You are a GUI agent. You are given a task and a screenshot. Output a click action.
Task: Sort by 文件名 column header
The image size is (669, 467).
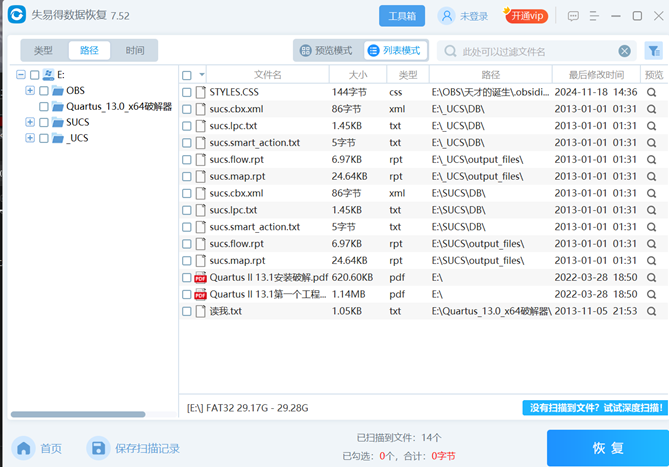(x=268, y=75)
